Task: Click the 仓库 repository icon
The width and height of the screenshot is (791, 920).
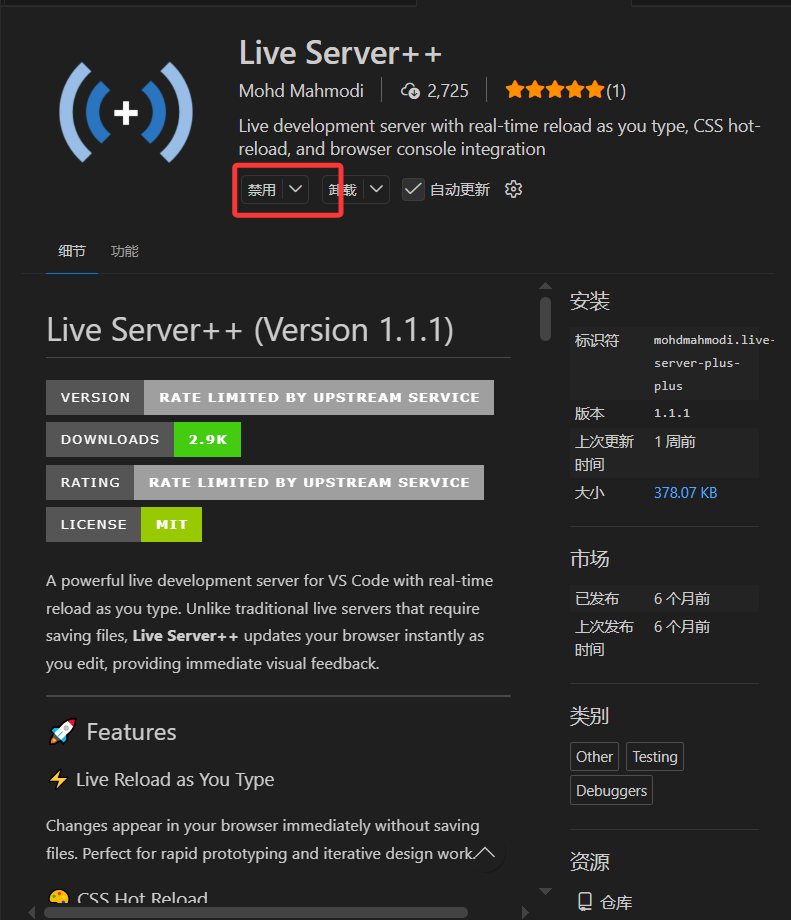Action: pos(585,902)
